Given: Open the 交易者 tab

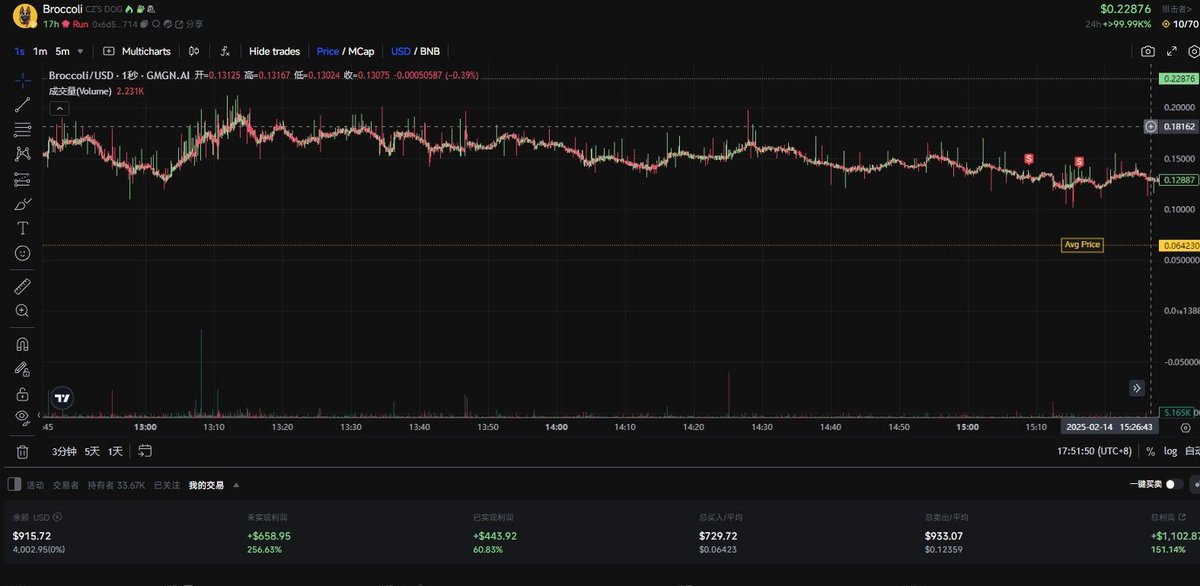Looking at the screenshot, I should 66,485.
